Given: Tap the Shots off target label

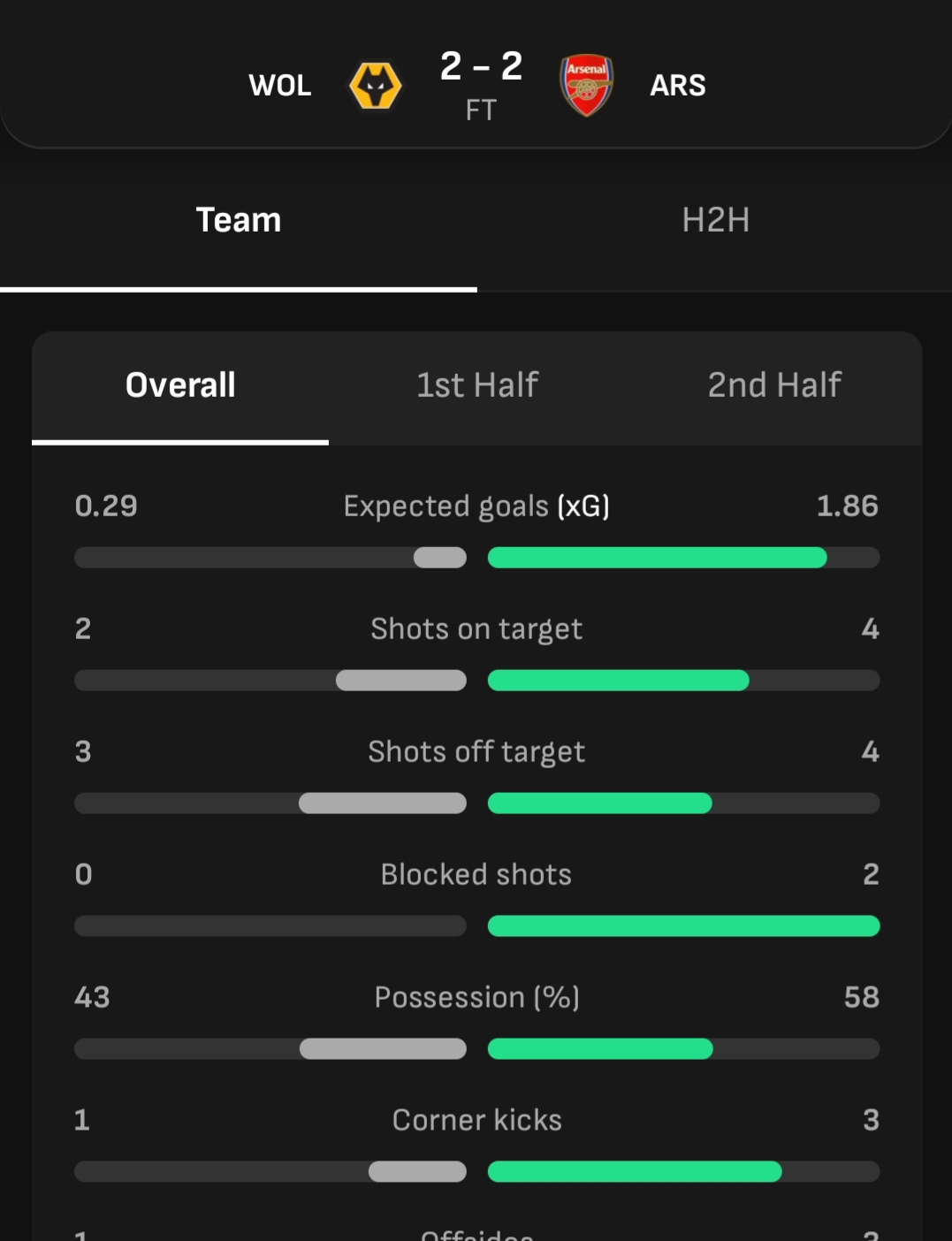Looking at the screenshot, I should click(x=476, y=752).
